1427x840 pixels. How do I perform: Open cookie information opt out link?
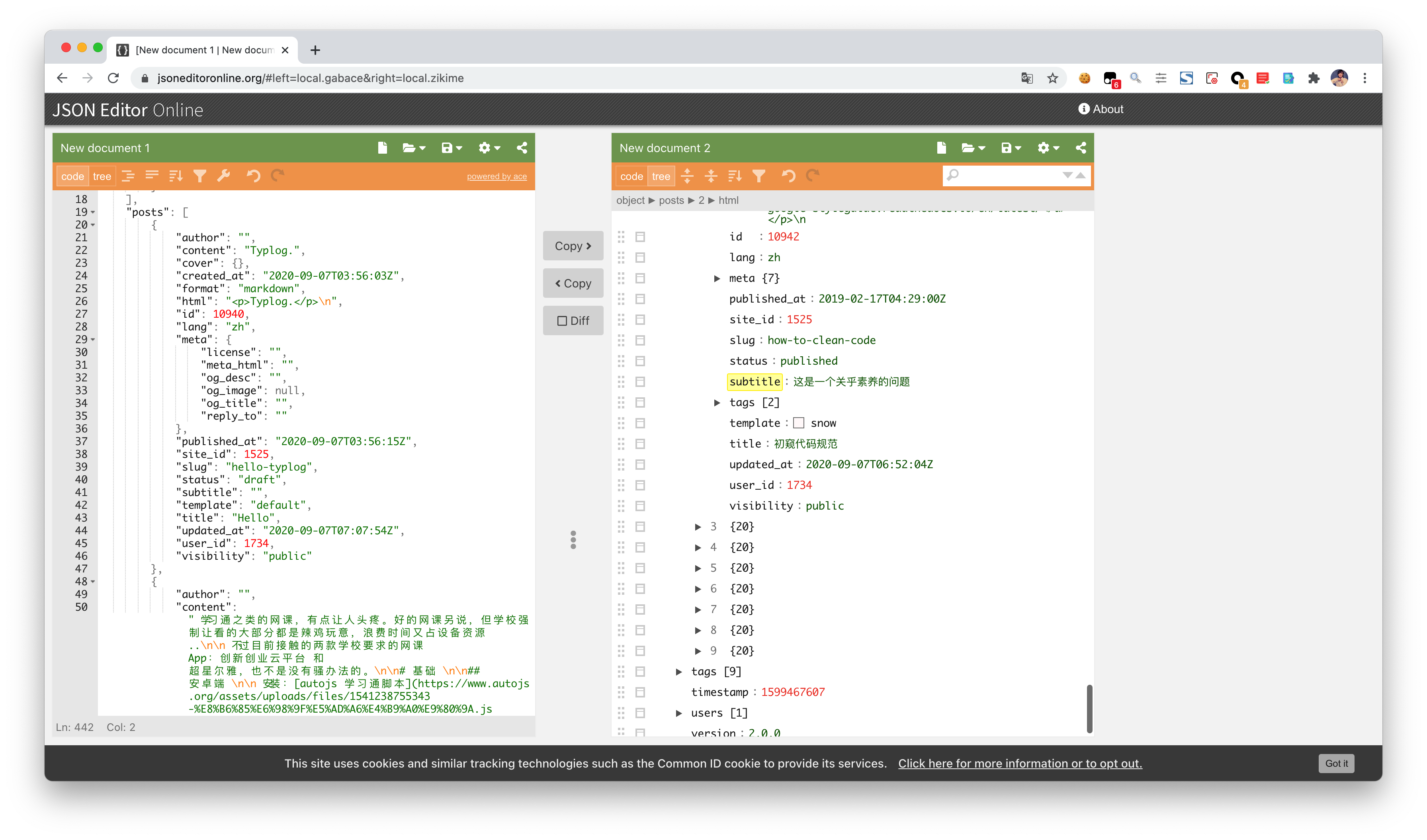point(1020,763)
